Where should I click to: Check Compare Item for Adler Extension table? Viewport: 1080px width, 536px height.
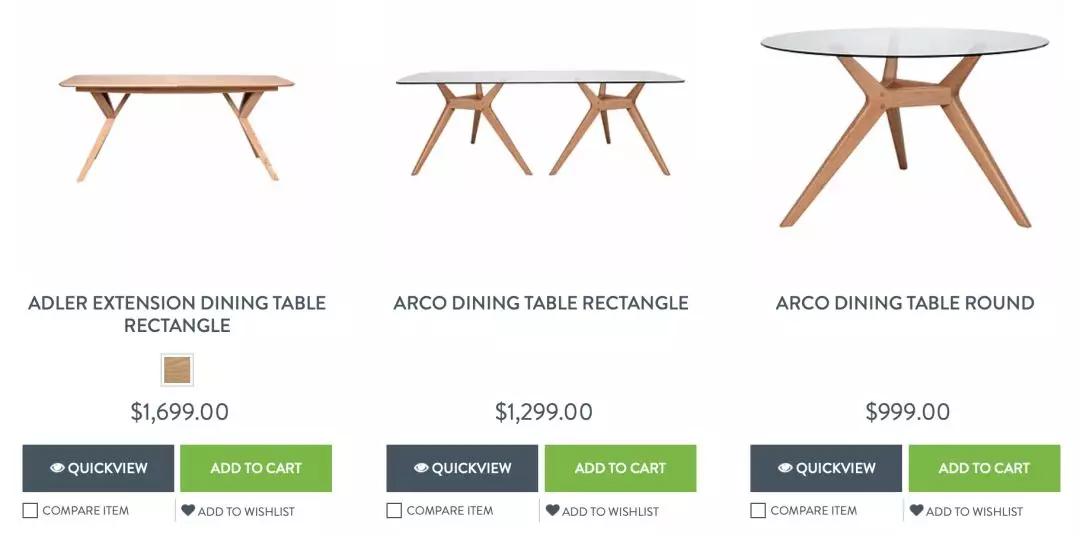31,511
